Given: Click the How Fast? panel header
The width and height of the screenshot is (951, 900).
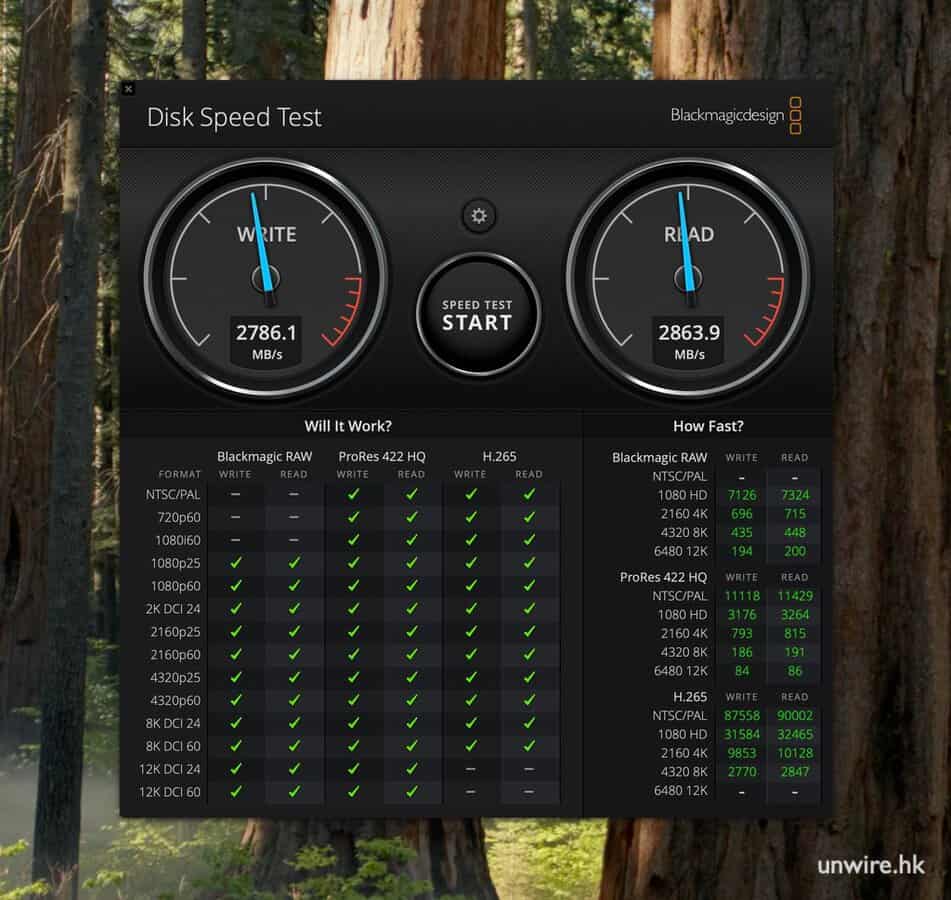Looking at the screenshot, I should (x=708, y=426).
